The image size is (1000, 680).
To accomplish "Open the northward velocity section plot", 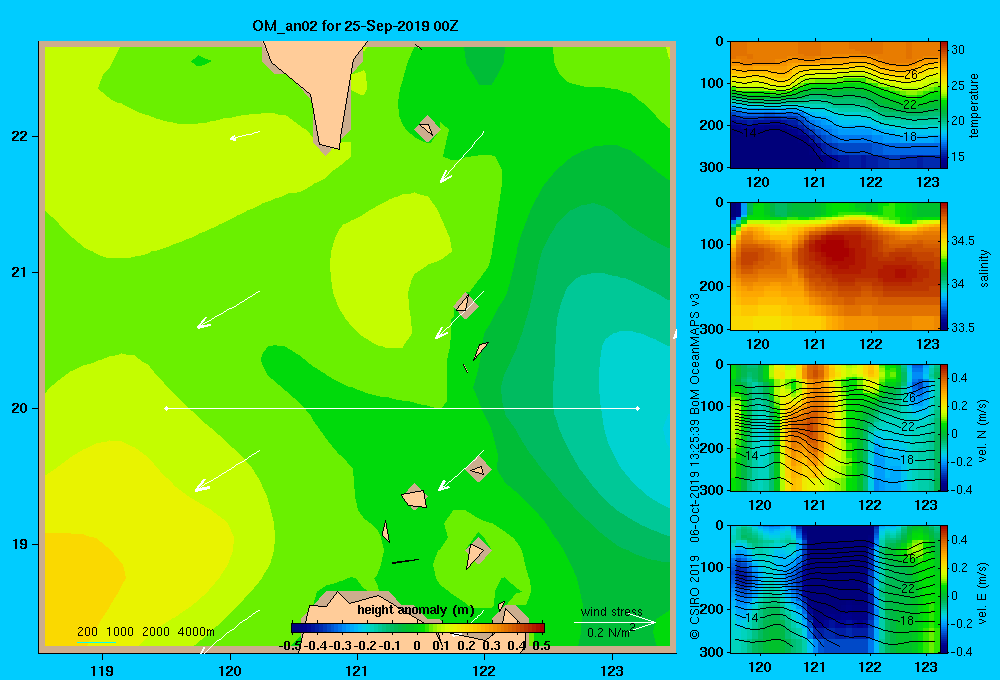I will [835, 428].
